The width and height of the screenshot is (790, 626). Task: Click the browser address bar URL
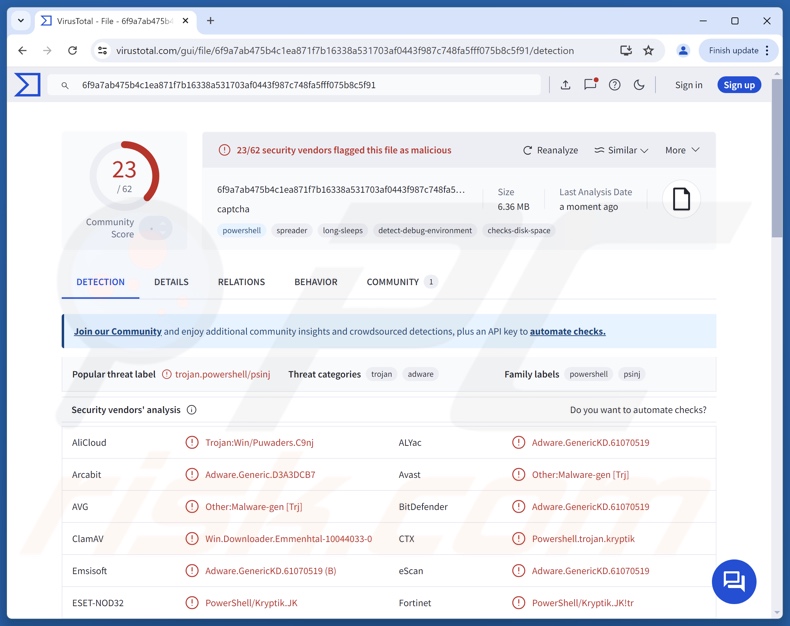pos(345,50)
